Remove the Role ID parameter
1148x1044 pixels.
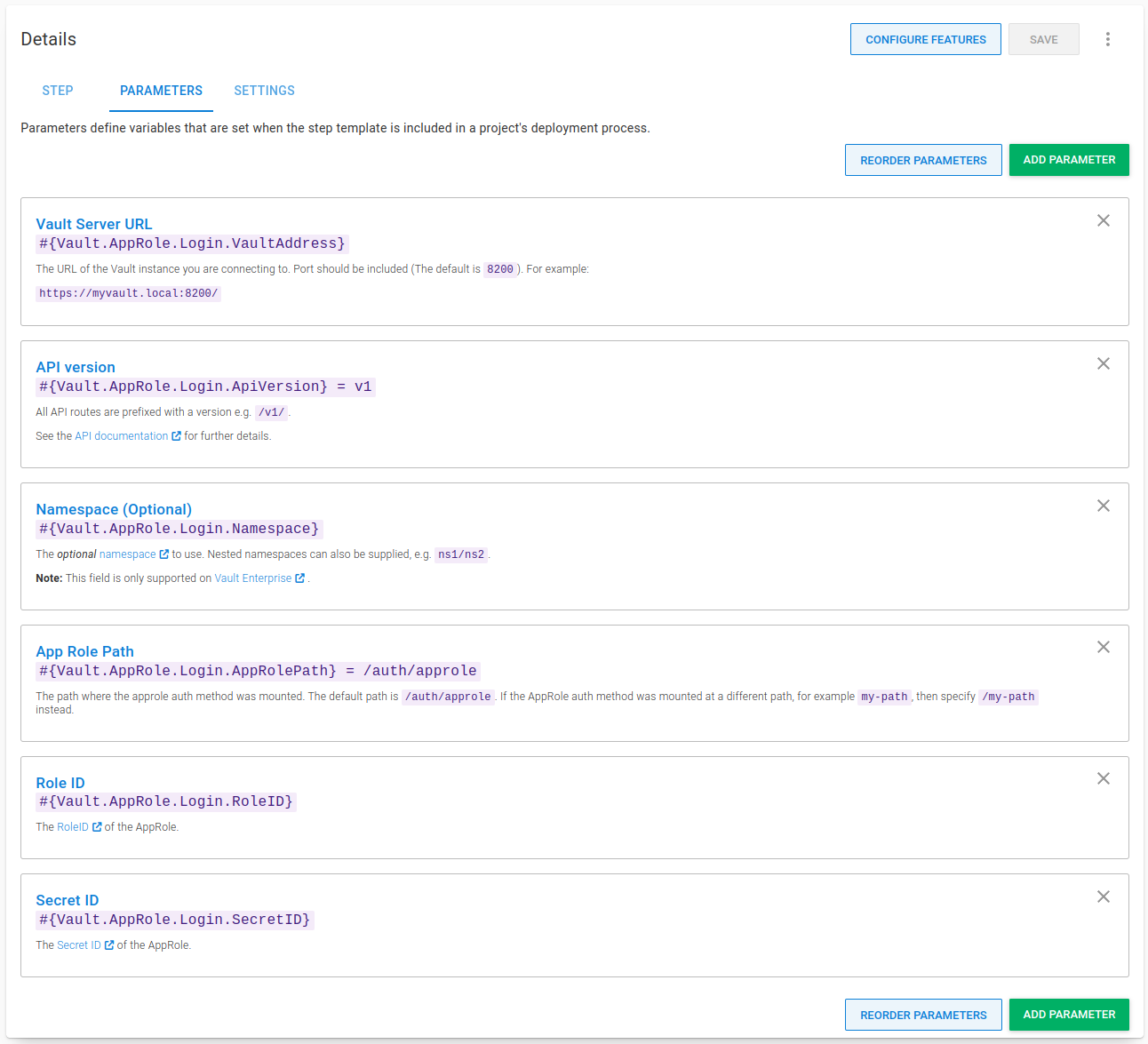point(1103,778)
